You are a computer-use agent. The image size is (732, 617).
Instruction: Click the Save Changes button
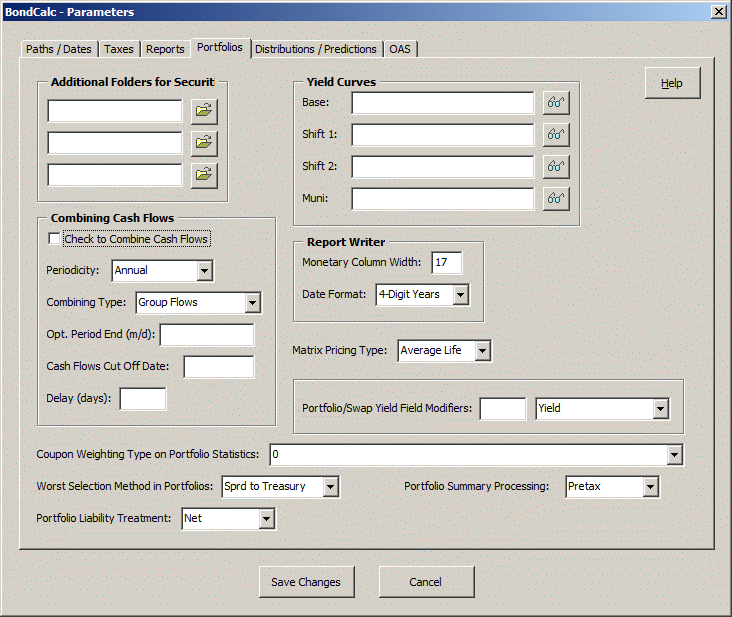click(x=306, y=582)
